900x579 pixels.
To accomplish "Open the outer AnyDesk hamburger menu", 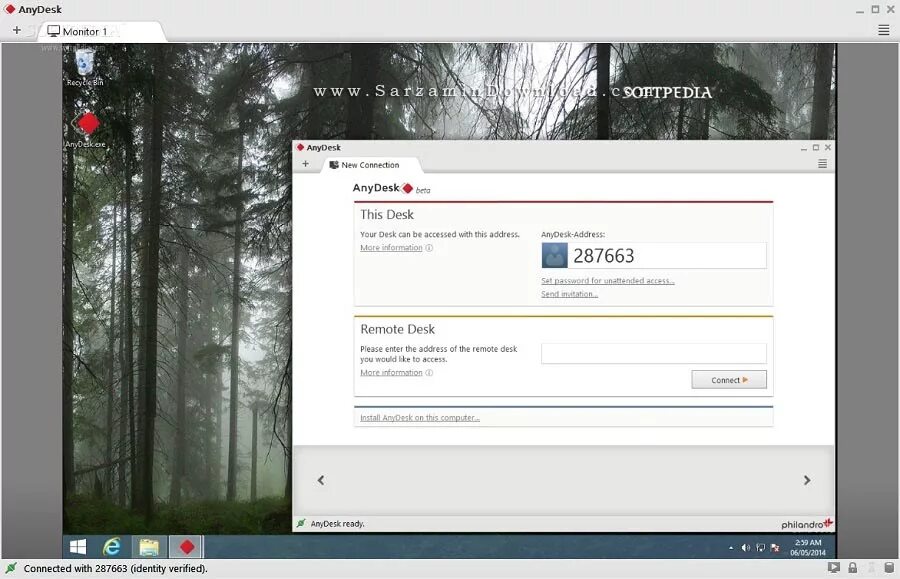I will coord(883,30).
